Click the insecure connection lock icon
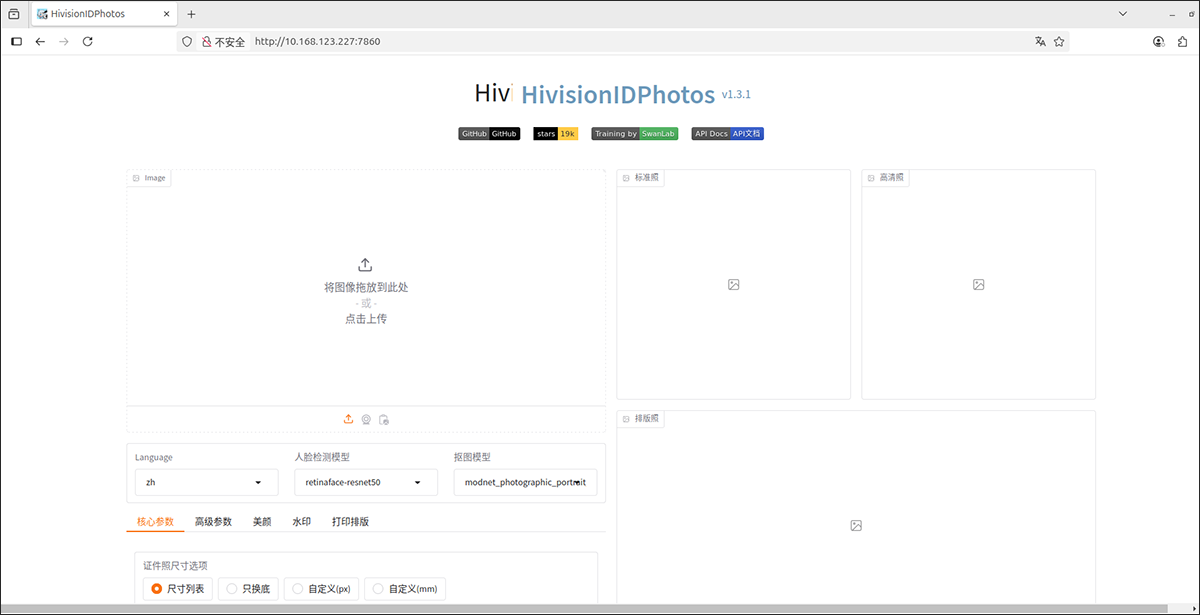The image size is (1200, 615). tap(206, 42)
